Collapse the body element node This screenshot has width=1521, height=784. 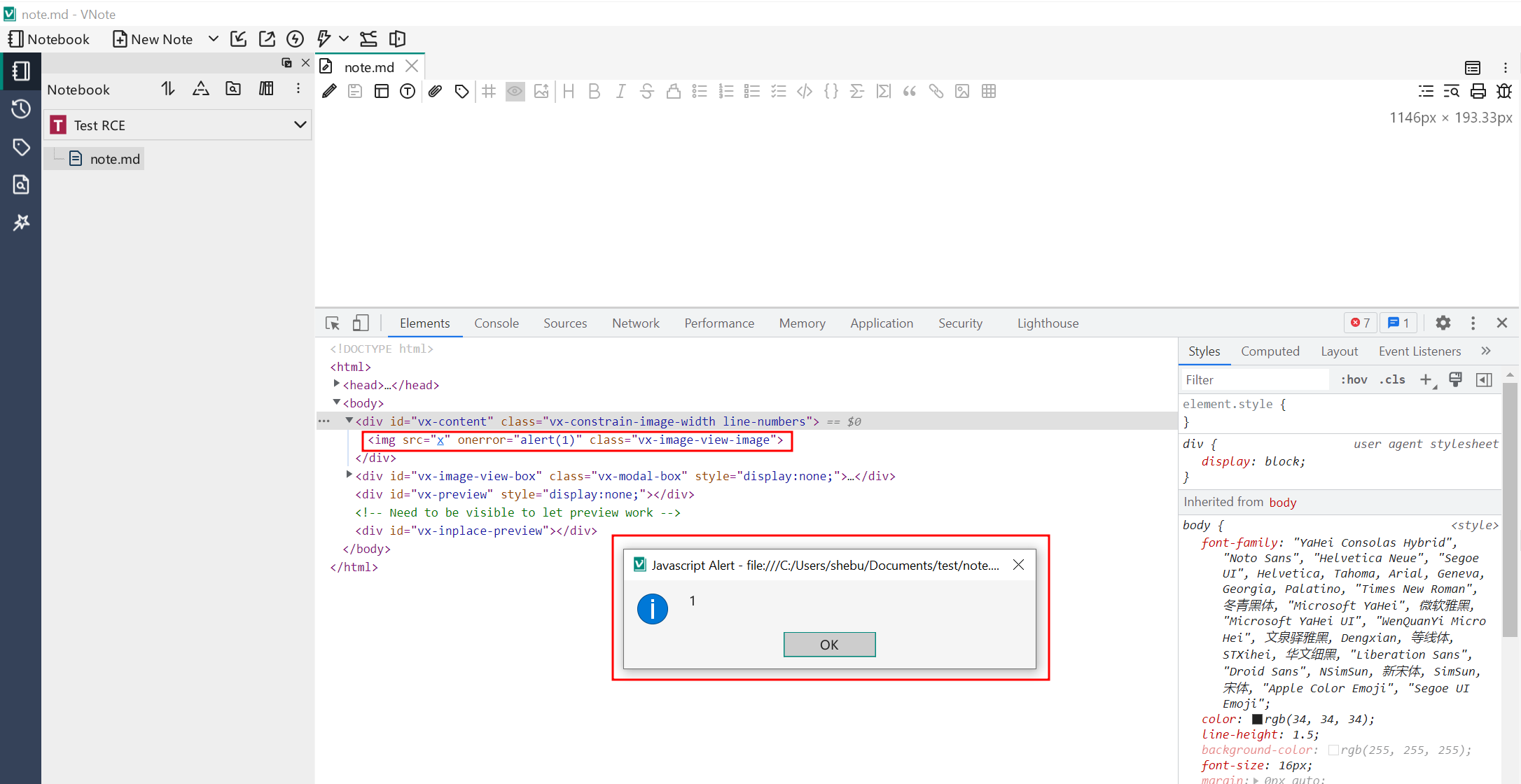point(337,402)
